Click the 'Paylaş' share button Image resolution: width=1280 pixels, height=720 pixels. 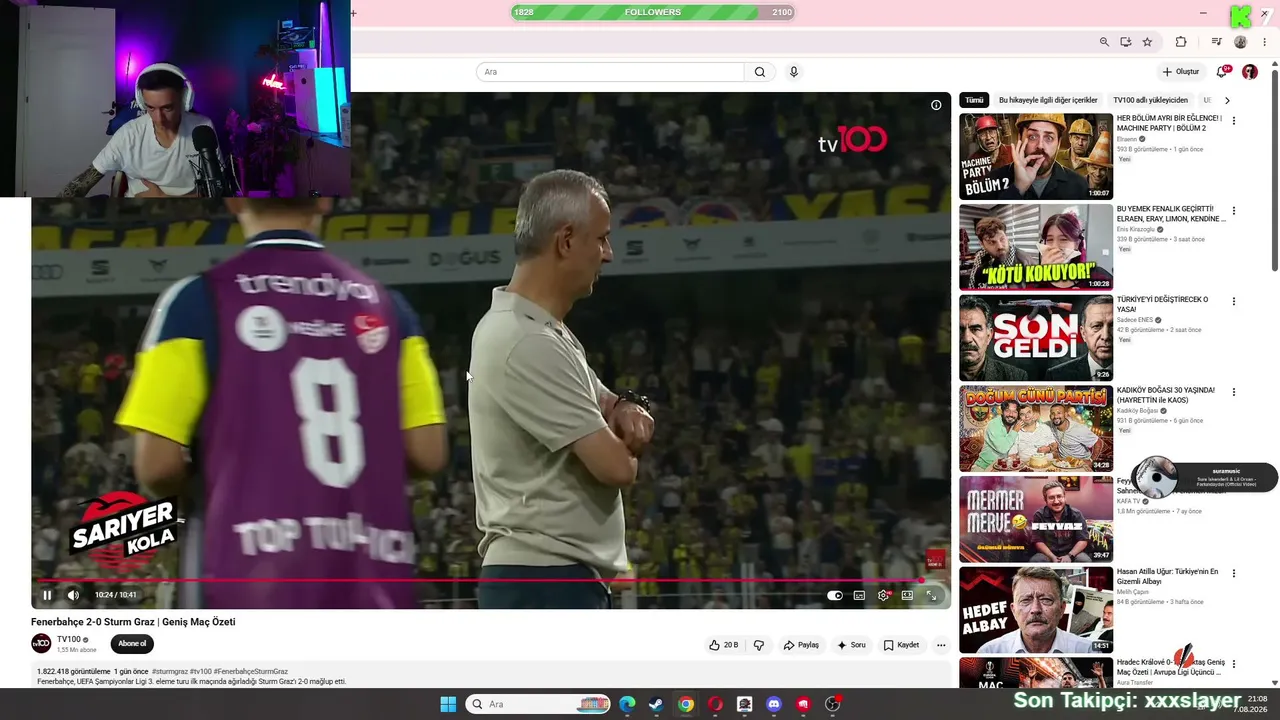801,645
